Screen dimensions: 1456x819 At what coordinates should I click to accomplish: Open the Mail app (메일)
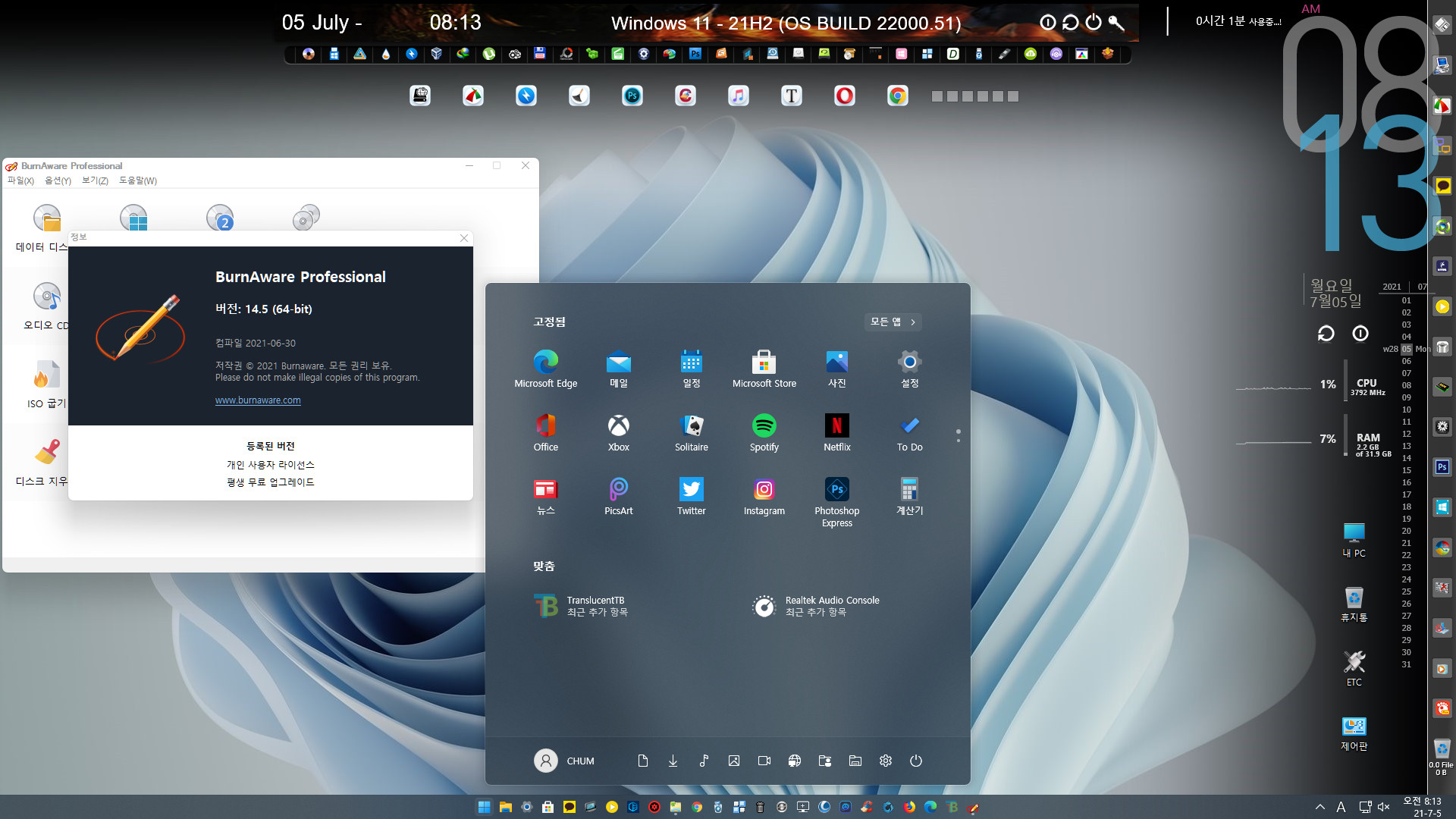pyautogui.click(x=619, y=369)
